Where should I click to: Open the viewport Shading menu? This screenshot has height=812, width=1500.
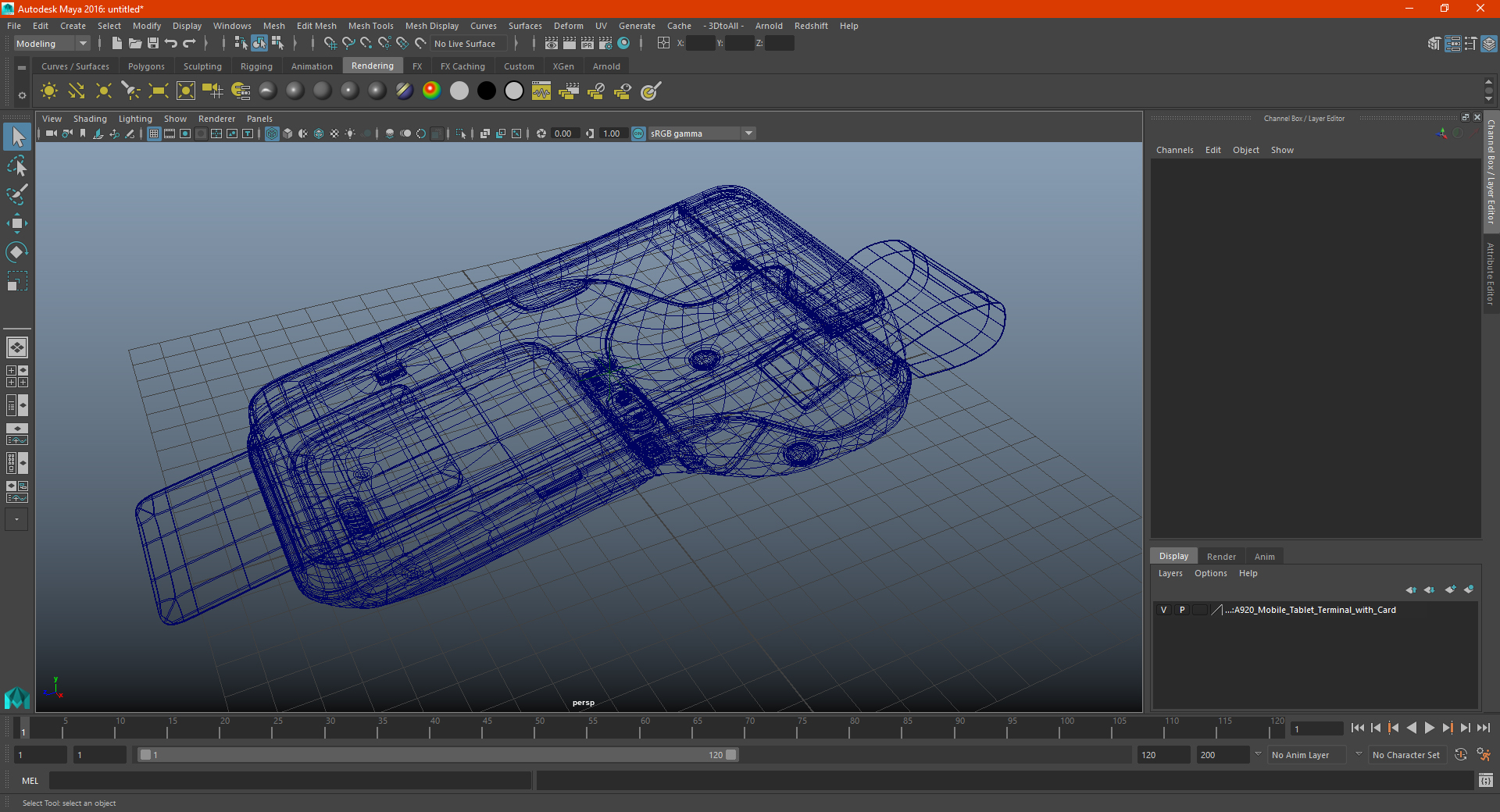point(90,119)
